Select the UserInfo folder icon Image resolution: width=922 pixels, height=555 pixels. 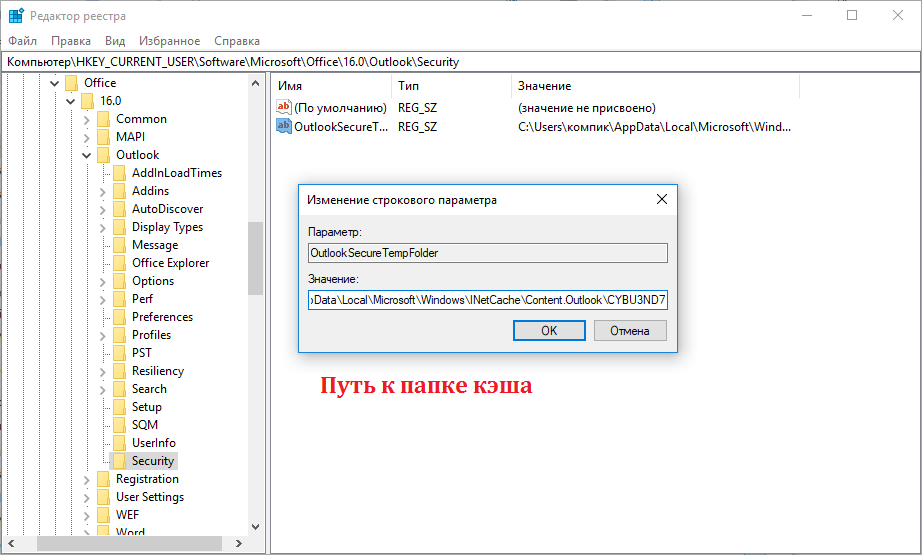tap(119, 443)
